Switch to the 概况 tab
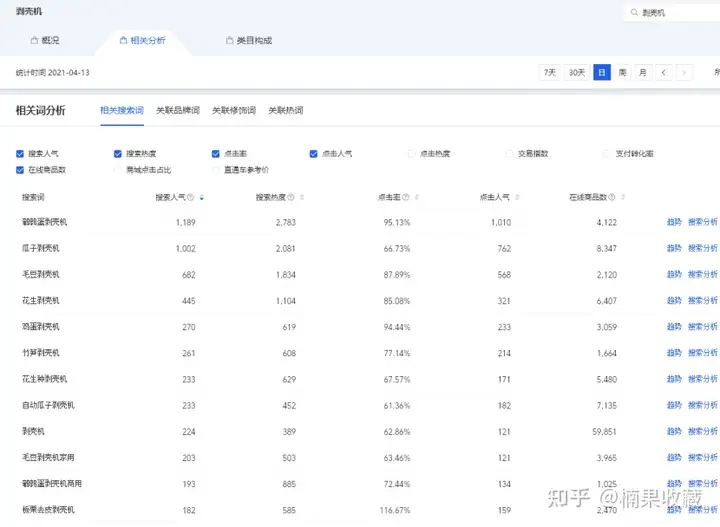The image size is (720, 527). click(45, 40)
